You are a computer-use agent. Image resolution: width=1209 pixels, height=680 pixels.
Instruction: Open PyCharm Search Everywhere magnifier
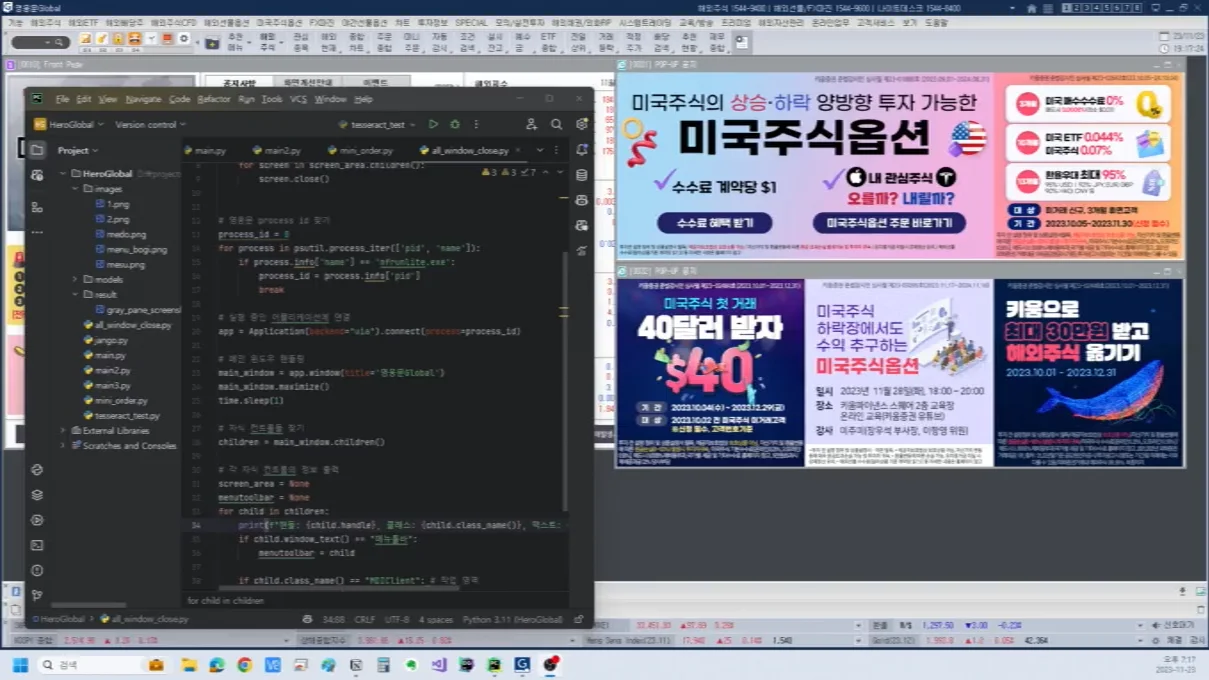click(557, 124)
